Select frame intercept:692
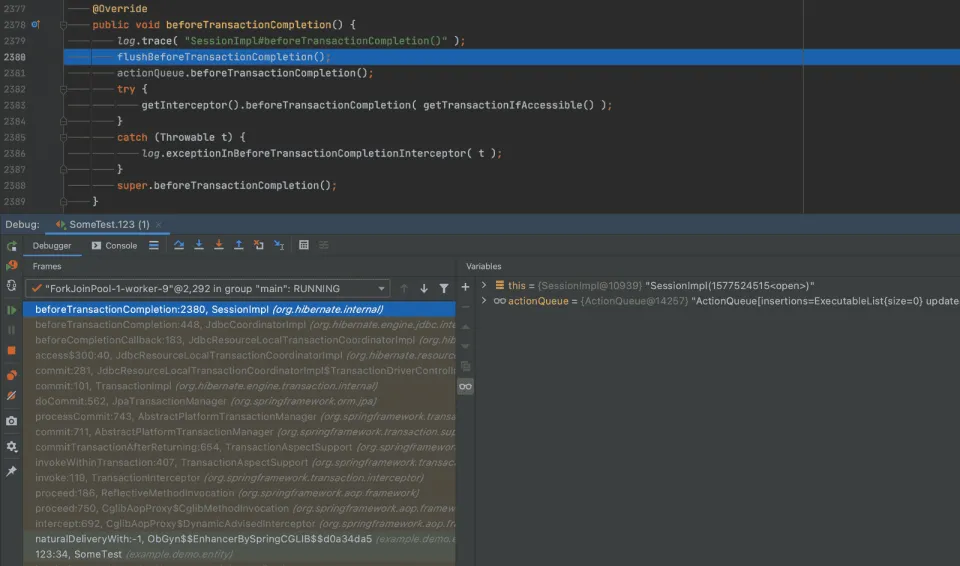The width and height of the screenshot is (960, 566). click(x=239, y=524)
